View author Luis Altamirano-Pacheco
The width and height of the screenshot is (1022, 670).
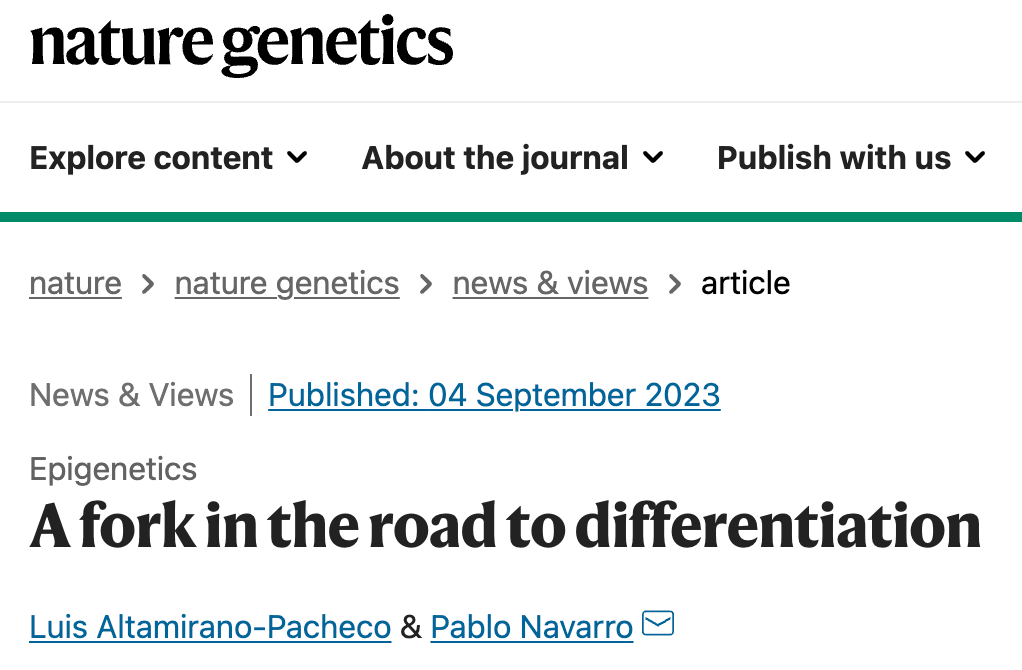210,627
